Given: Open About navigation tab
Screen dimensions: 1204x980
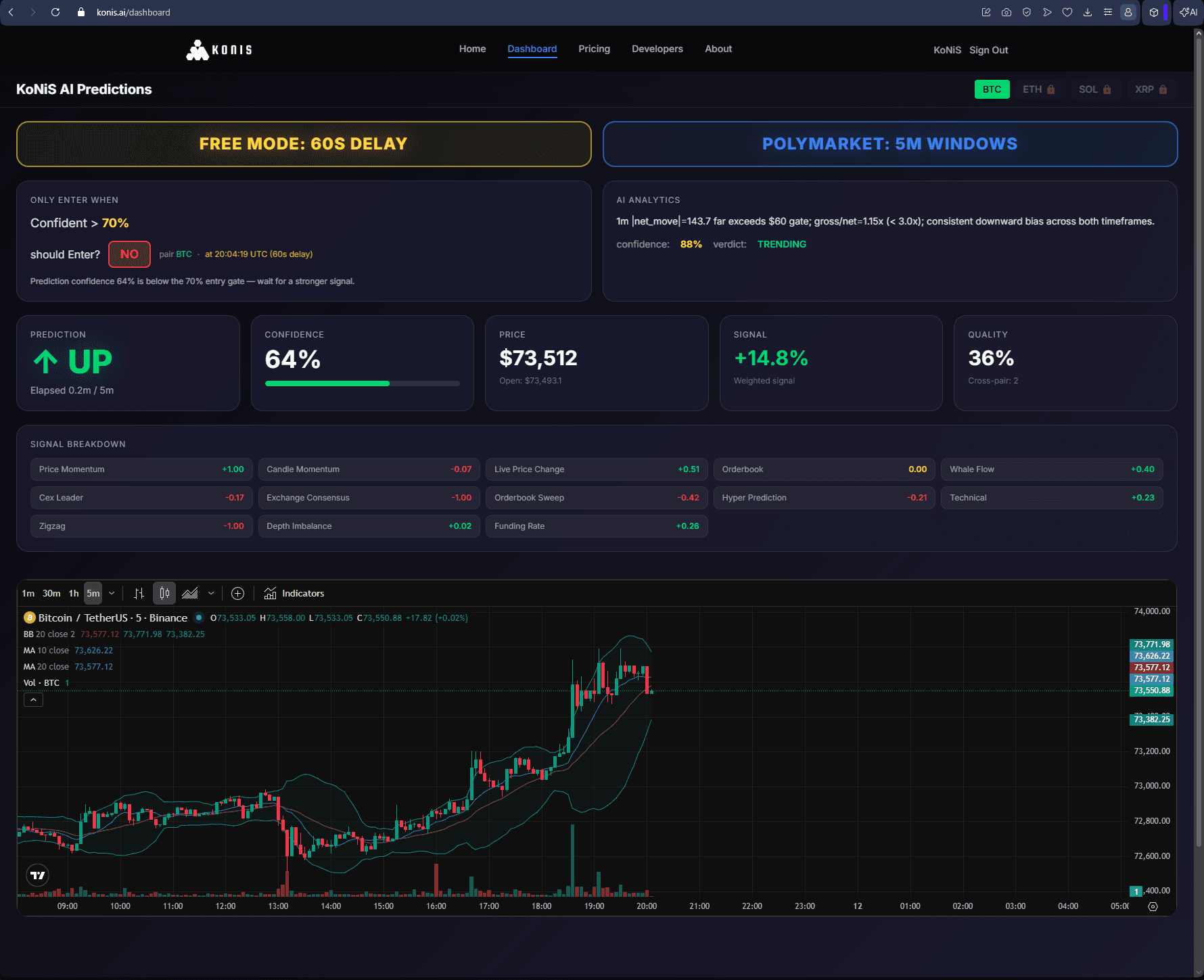Looking at the screenshot, I should click(718, 49).
